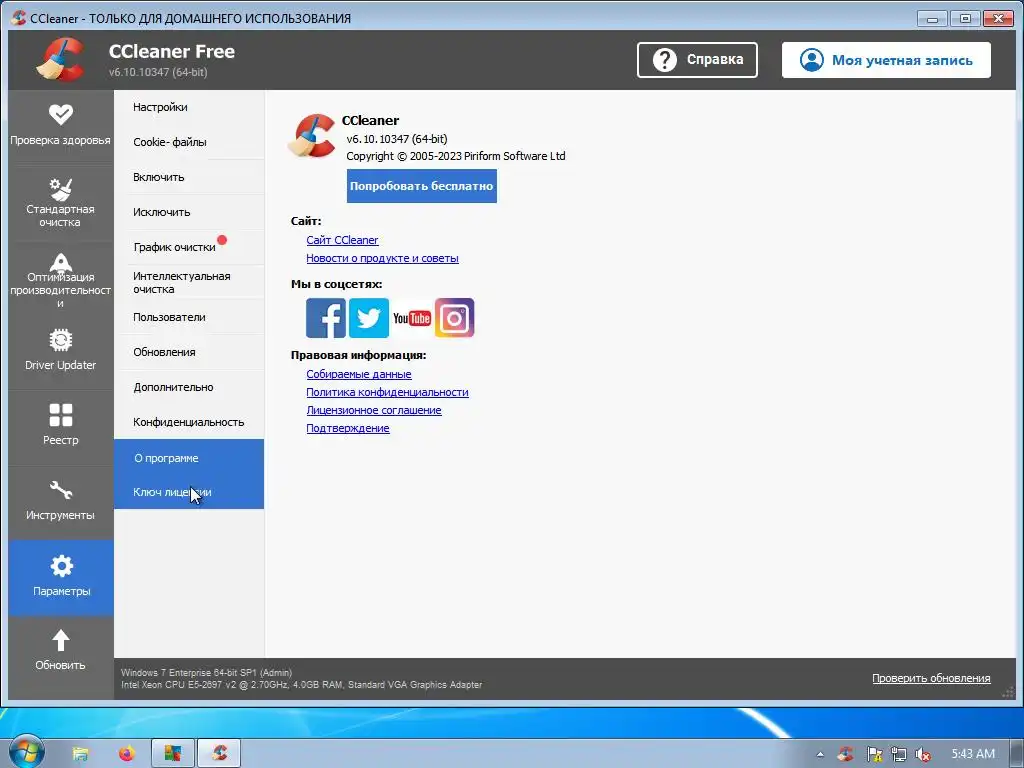Click the CCleaner logo in the header

60,59
